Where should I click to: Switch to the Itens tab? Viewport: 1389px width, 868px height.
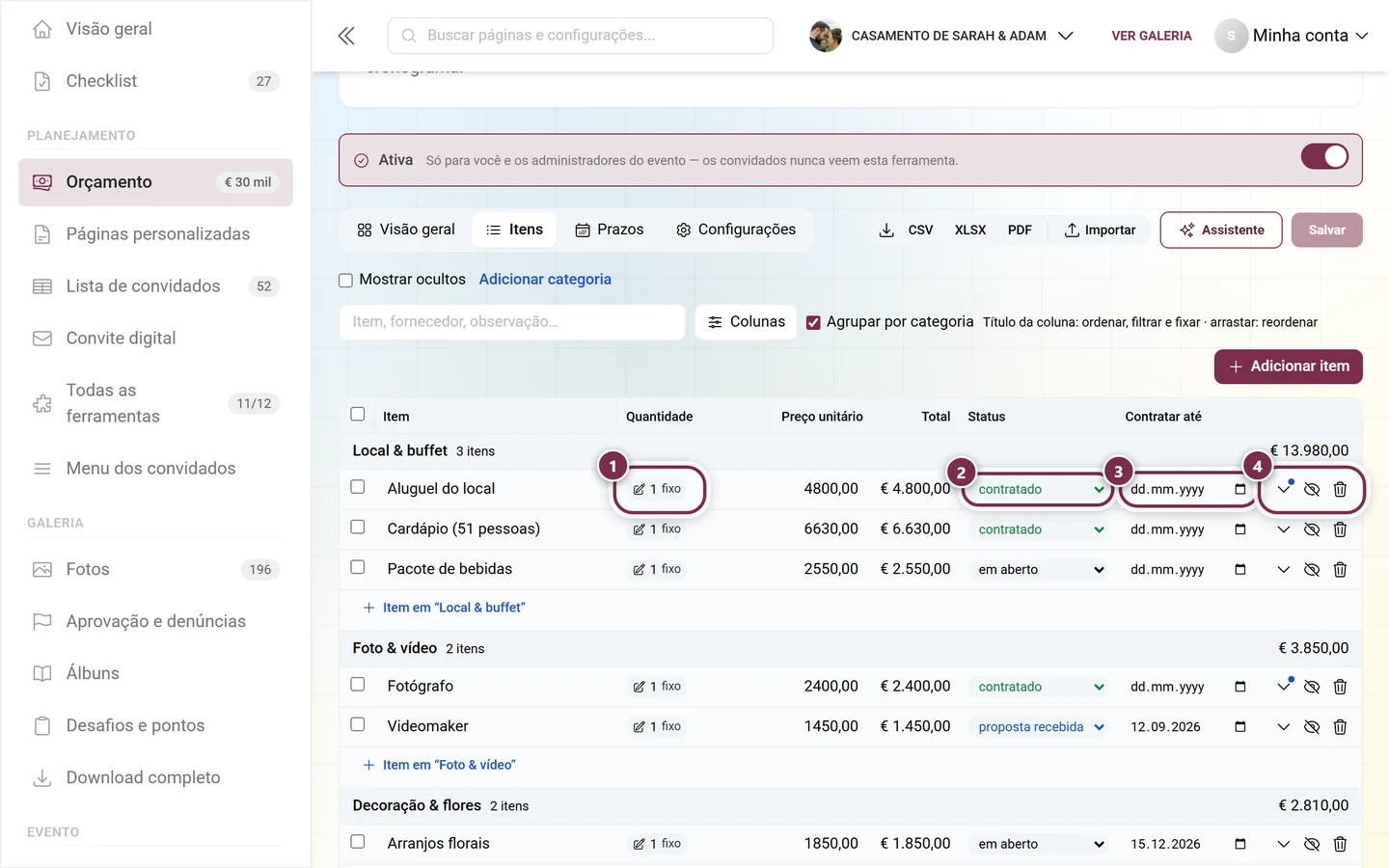coord(515,230)
